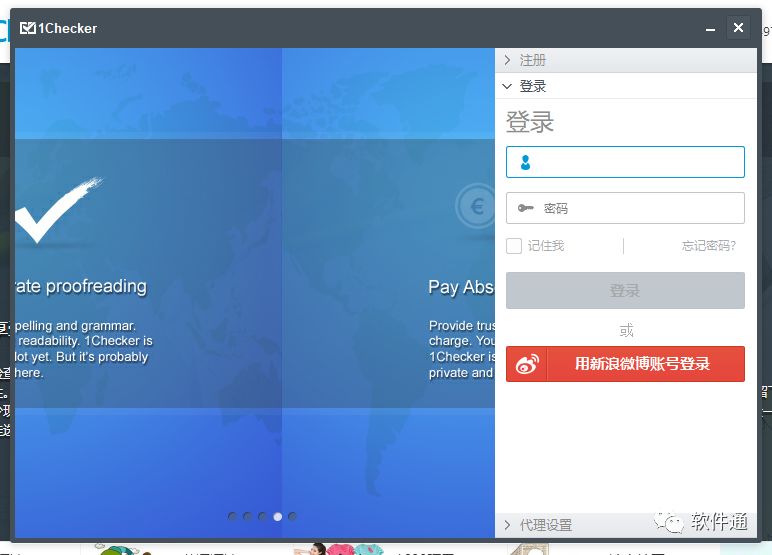Viewport: 772px width, 555px height.
Task: Click the 'Pay Abs' slide heading
Action: click(x=461, y=287)
